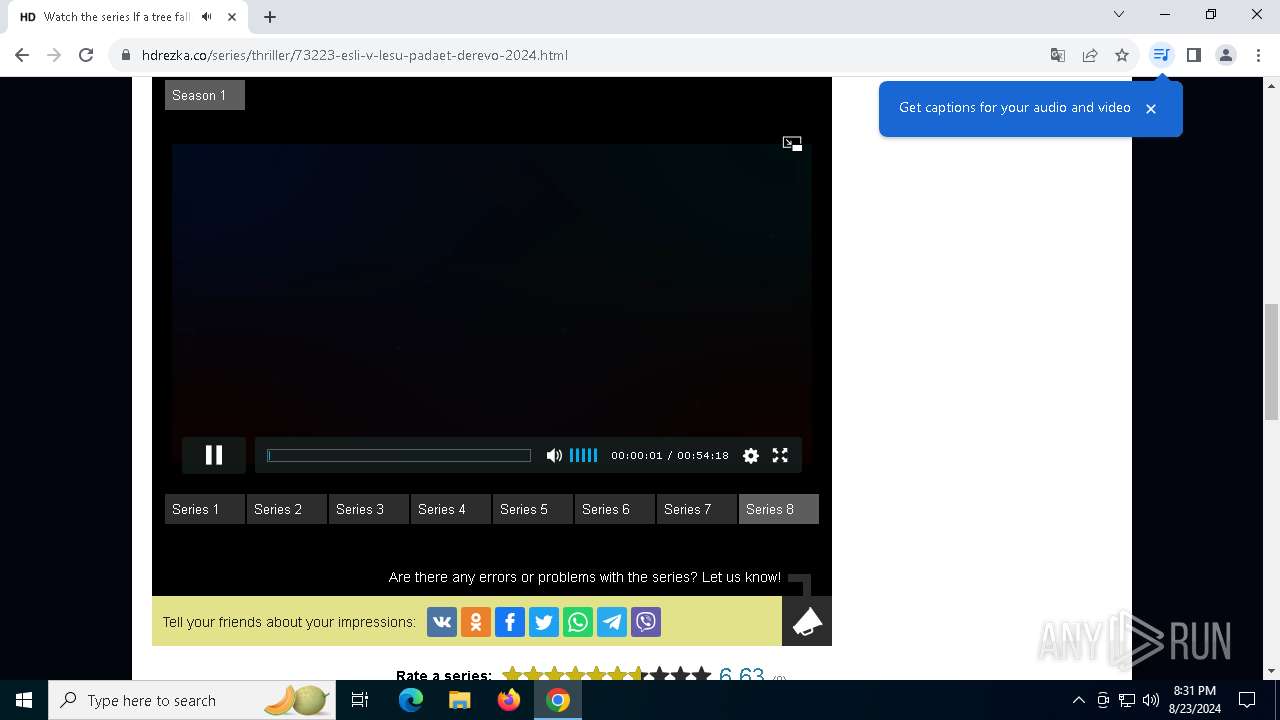Select the Series 8 episode
Screen dimensions: 1280x720
[779, 509]
